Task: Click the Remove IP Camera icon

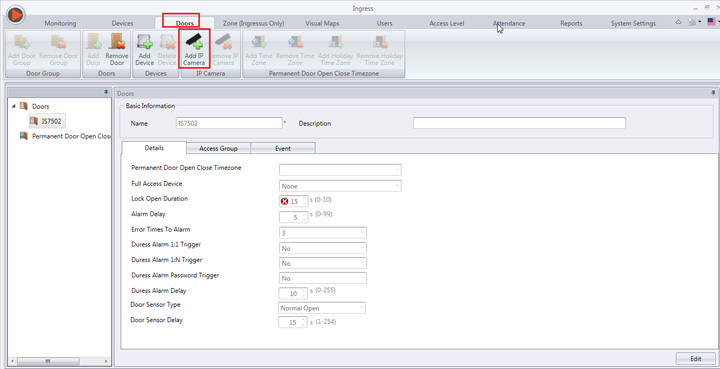Action: (224, 41)
